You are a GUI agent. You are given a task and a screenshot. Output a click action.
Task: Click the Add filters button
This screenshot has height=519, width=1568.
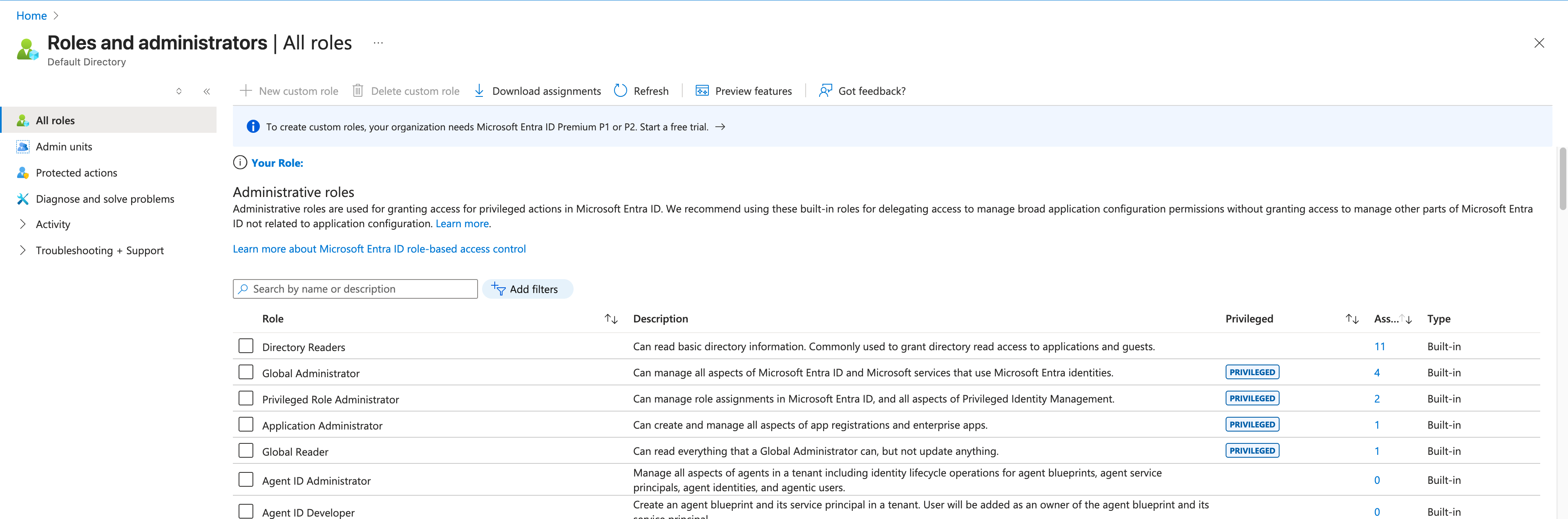tap(527, 289)
